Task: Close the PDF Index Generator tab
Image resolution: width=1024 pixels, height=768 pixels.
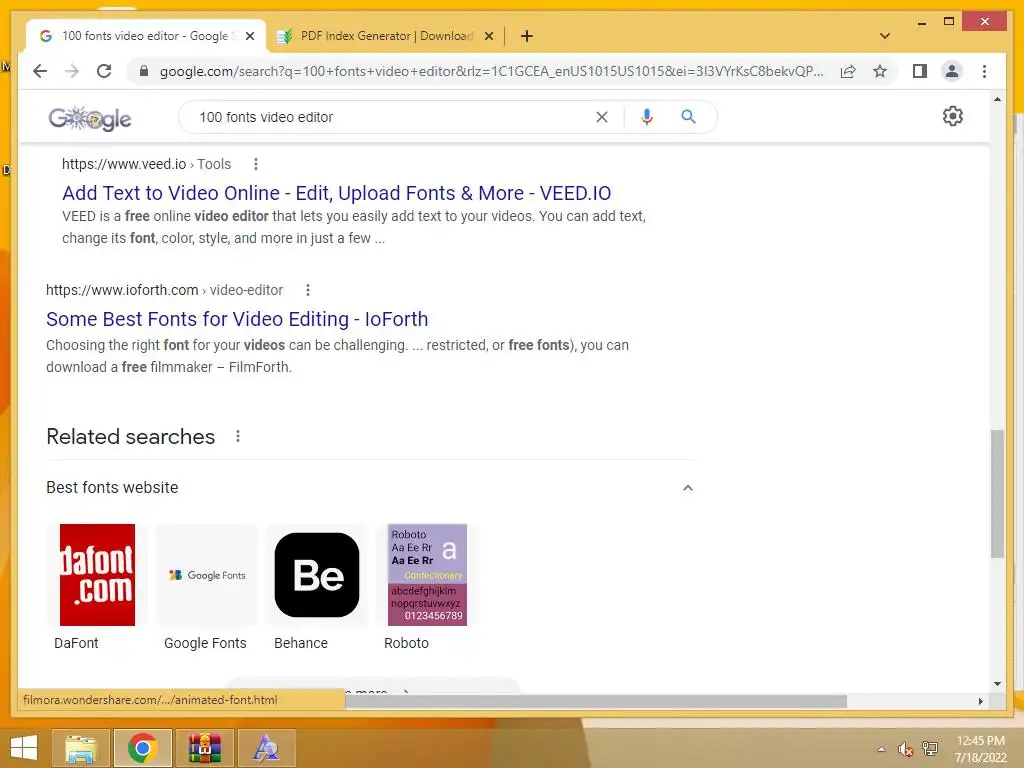Action: click(488, 36)
